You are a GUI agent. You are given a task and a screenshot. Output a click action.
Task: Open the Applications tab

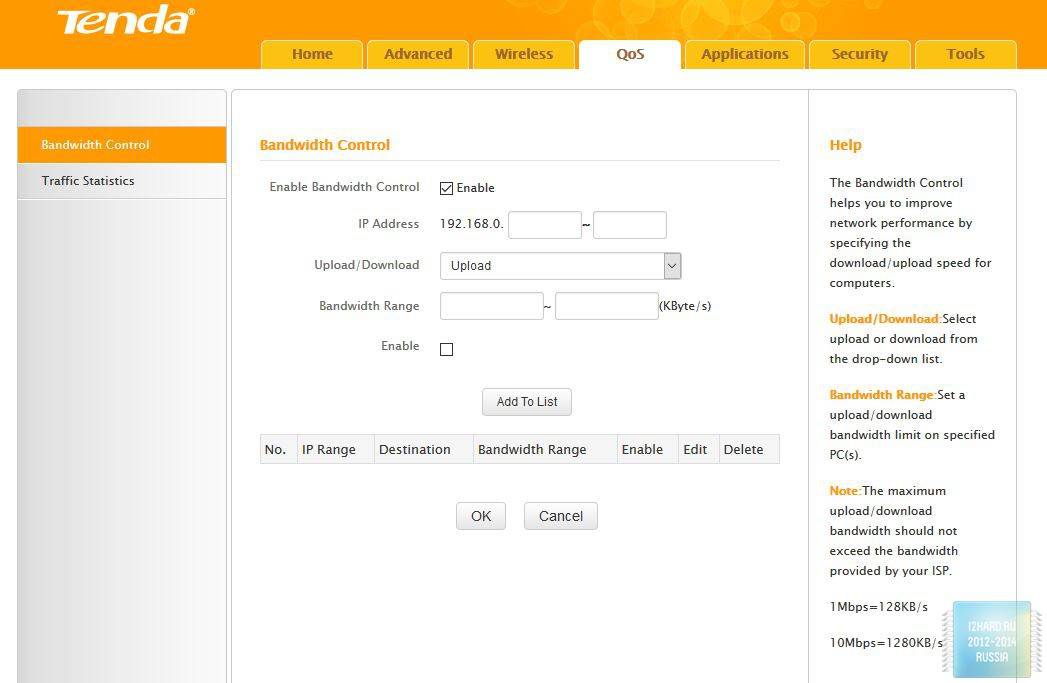click(x=745, y=54)
